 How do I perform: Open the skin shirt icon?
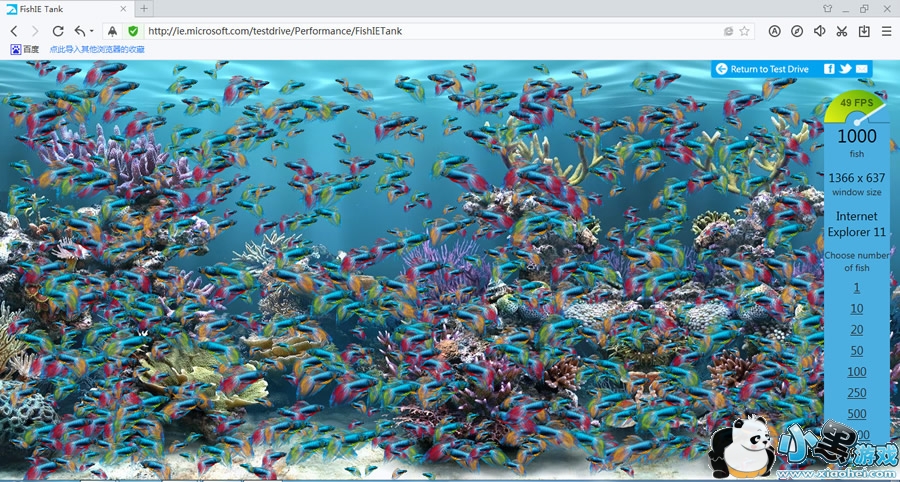827,9
